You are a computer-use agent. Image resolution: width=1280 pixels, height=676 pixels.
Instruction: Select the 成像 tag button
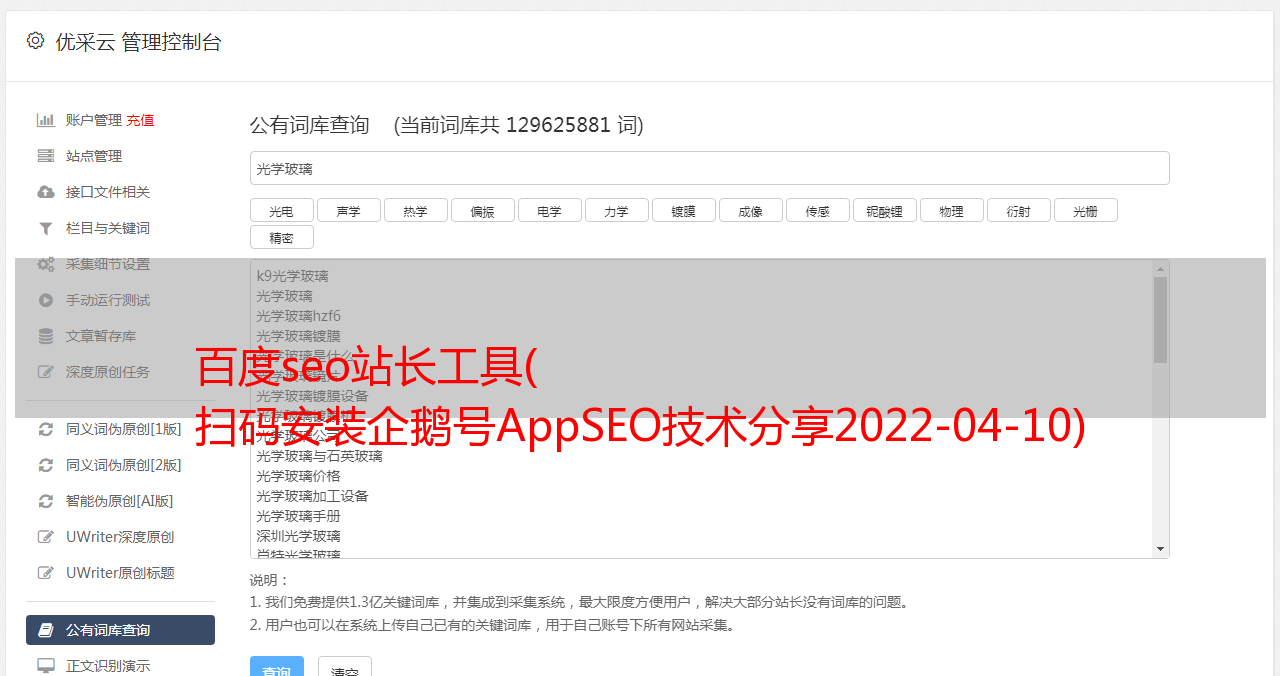(x=750, y=210)
